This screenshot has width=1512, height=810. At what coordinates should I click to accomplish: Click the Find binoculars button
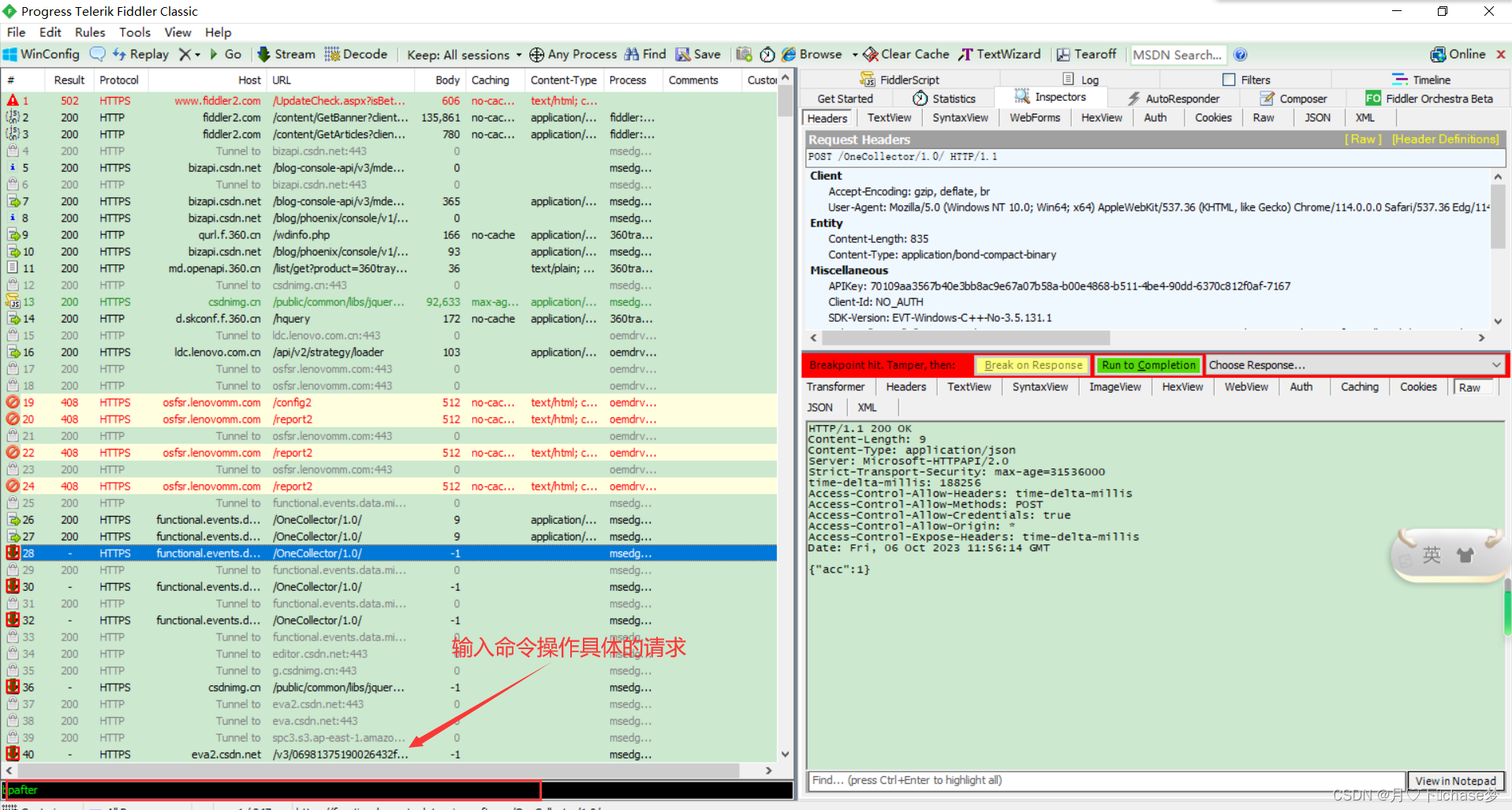[x=645, y=54]
